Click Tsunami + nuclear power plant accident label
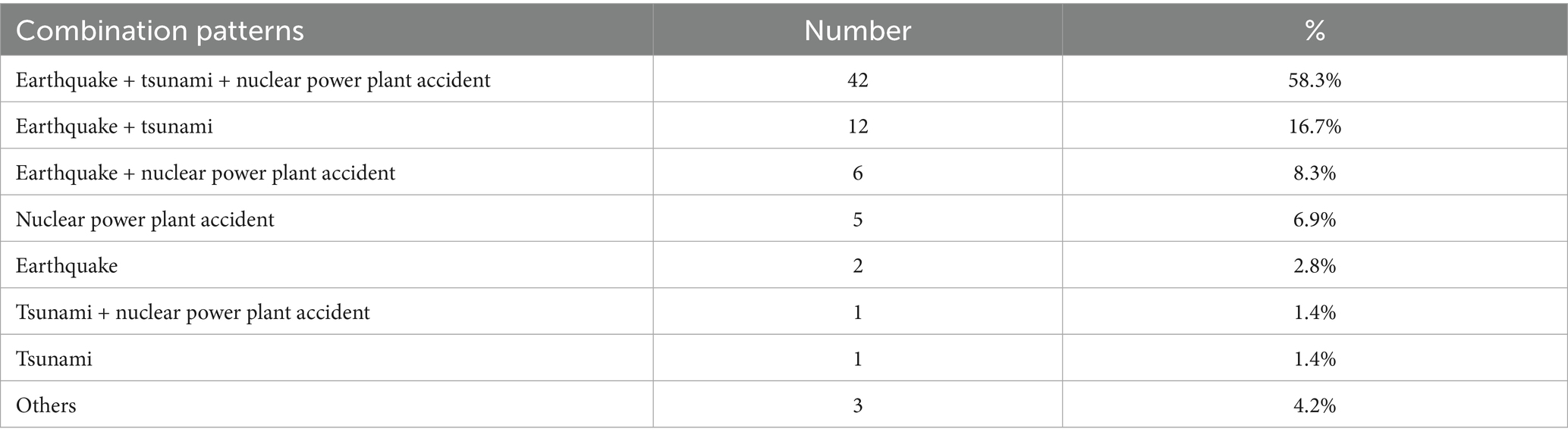 tap(193, 312)
